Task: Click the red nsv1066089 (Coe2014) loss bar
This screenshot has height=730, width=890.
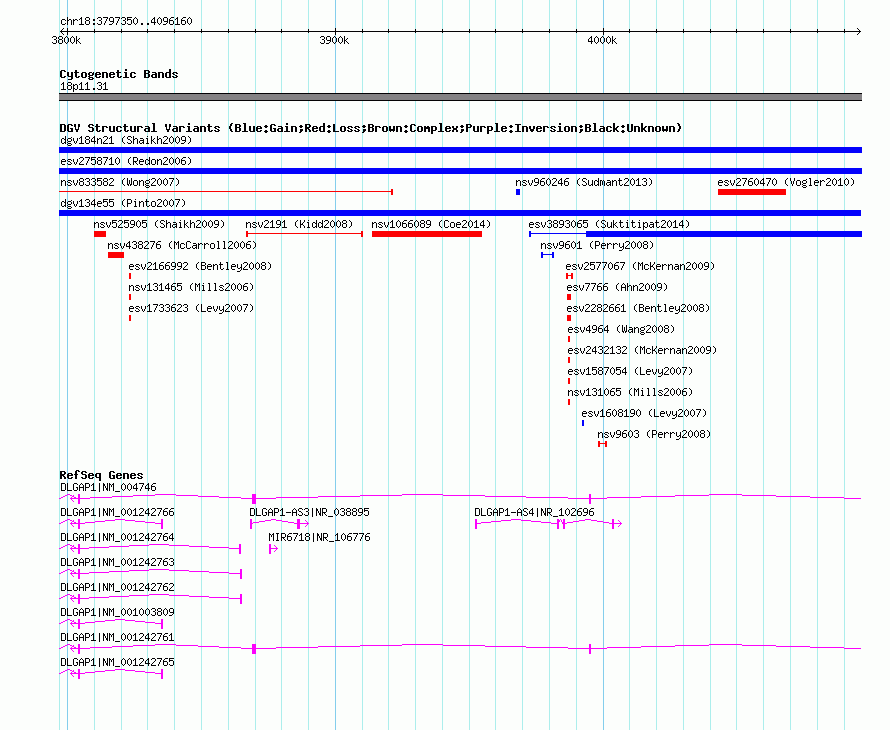Action: [x=427, y=234]
